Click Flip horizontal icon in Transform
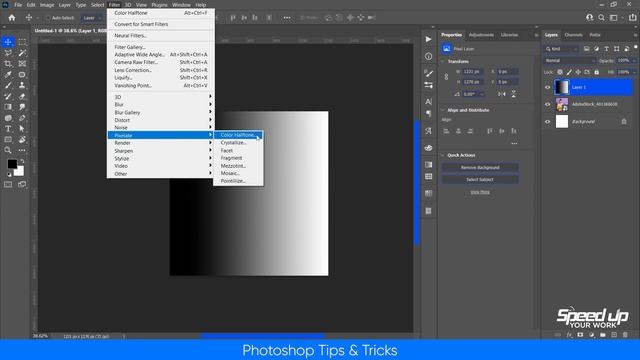640x360 pixels. pyautogui.click(x=502, y=94)
